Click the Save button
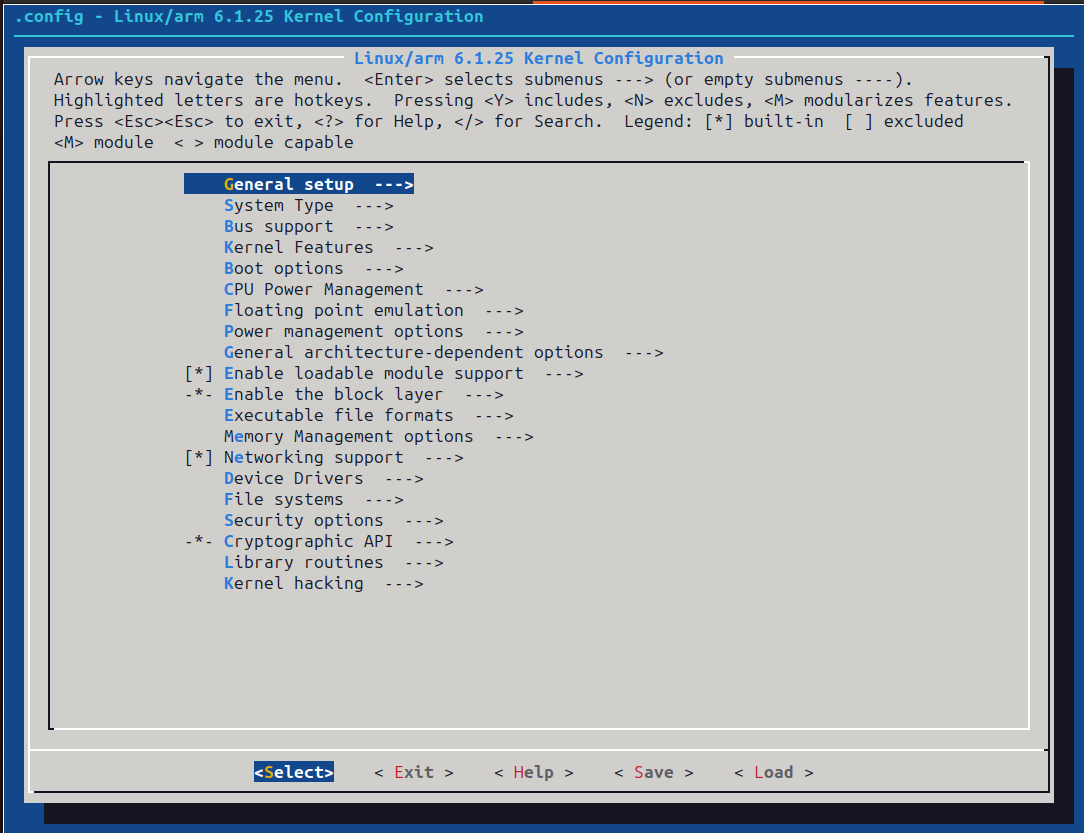 (653, 772)
